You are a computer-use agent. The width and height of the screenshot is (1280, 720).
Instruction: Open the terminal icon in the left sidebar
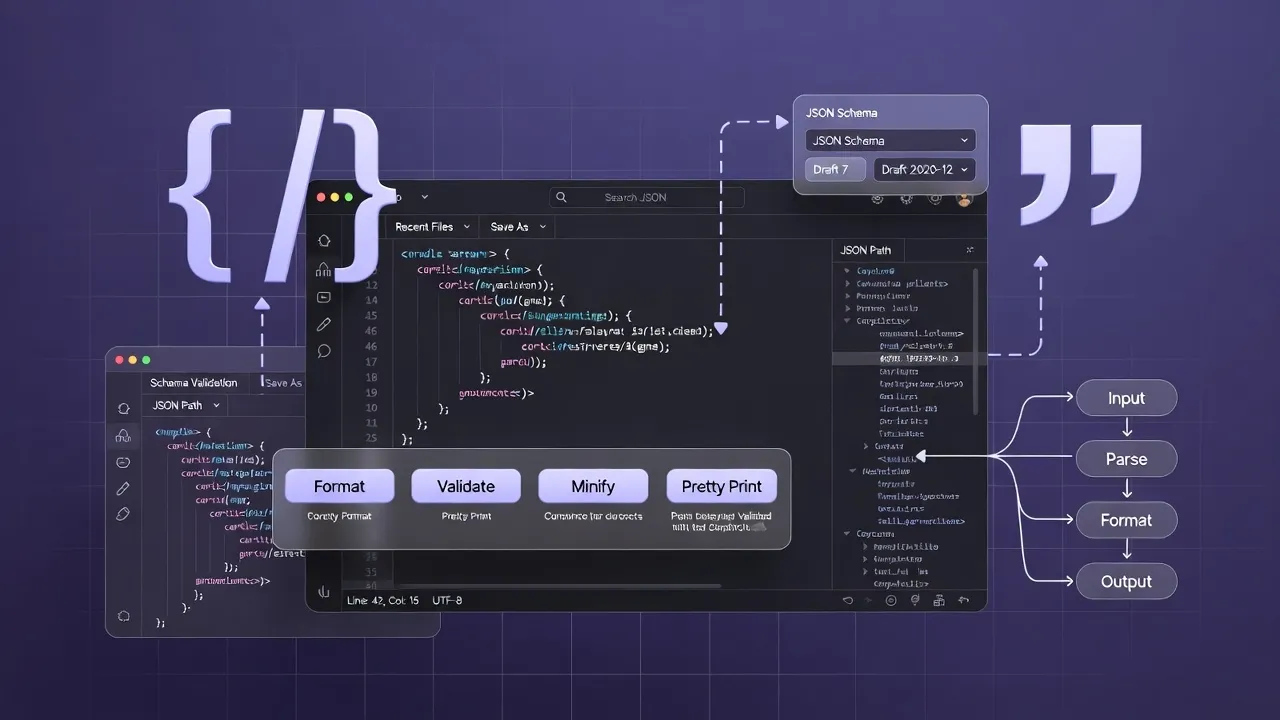(x=323, y=298)
